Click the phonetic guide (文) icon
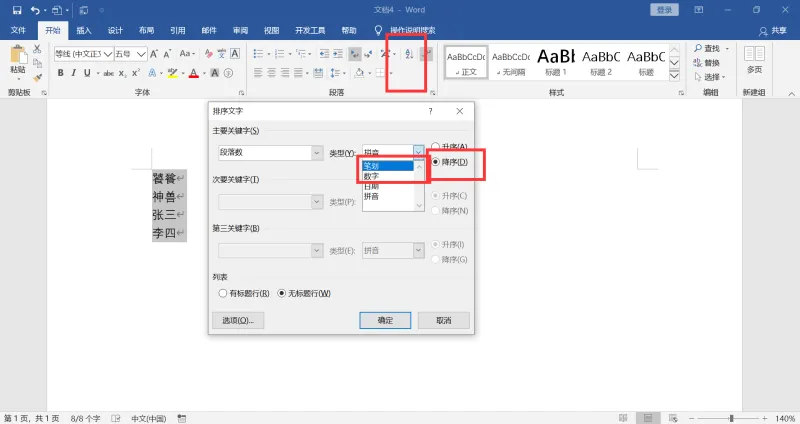800x424 pixels. click(x=221, y=54)
